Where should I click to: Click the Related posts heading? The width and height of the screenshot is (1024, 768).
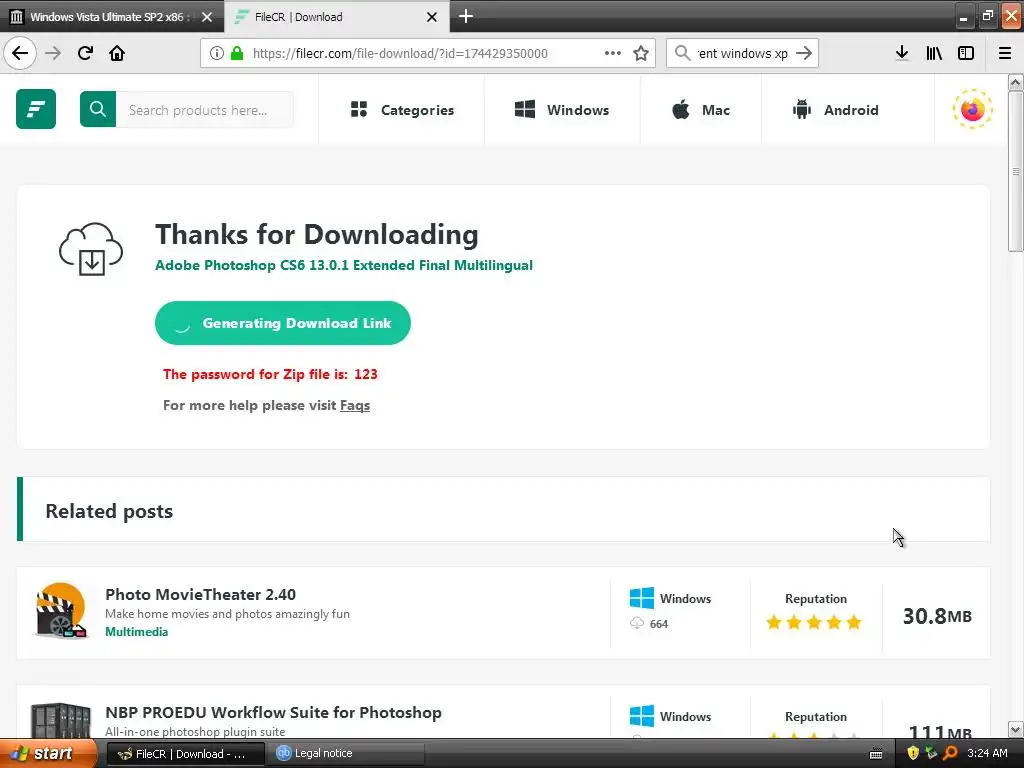click(109, 511)
